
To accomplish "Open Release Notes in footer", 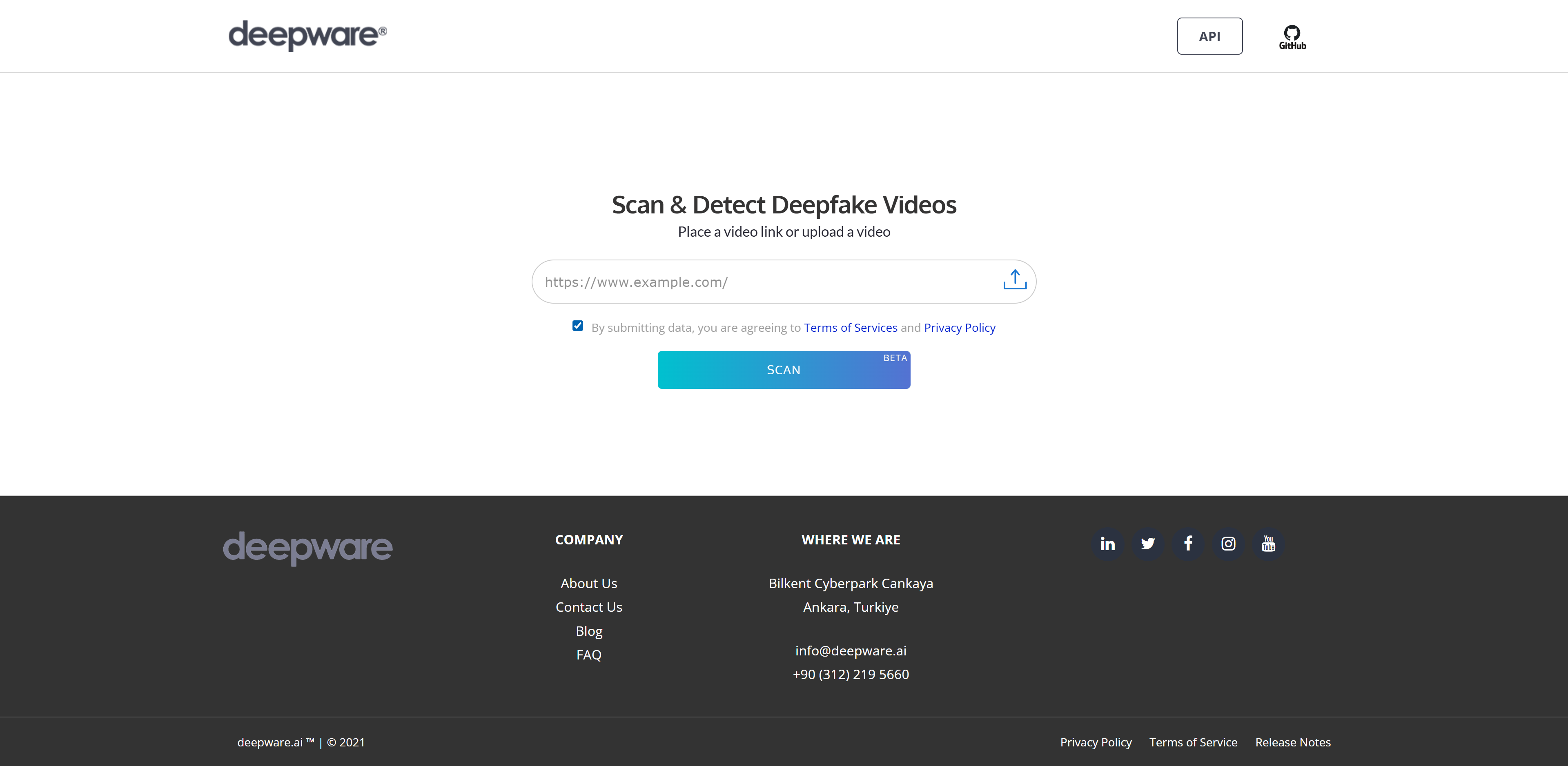I will (x=1292, y=742).
